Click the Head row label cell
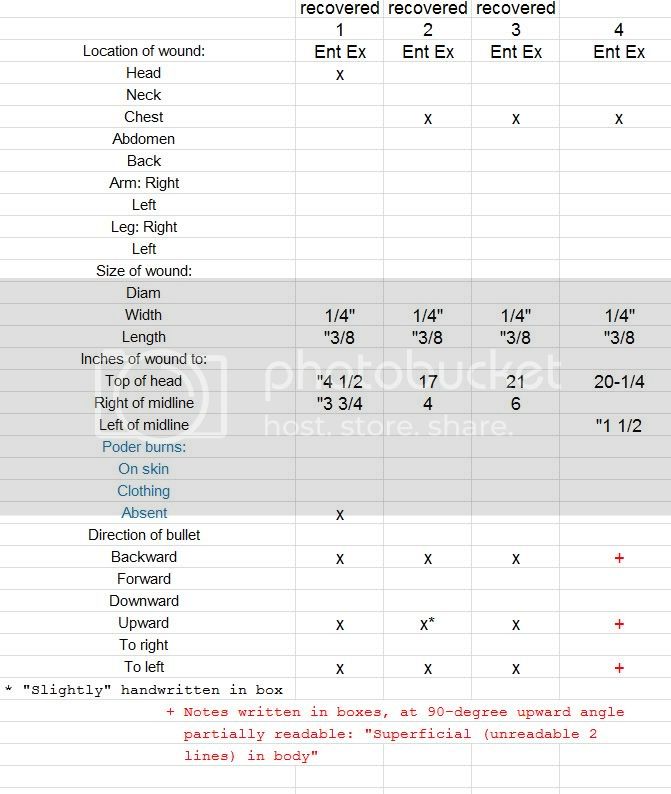The height and width of the screenshot is (794, 671). 144,73
